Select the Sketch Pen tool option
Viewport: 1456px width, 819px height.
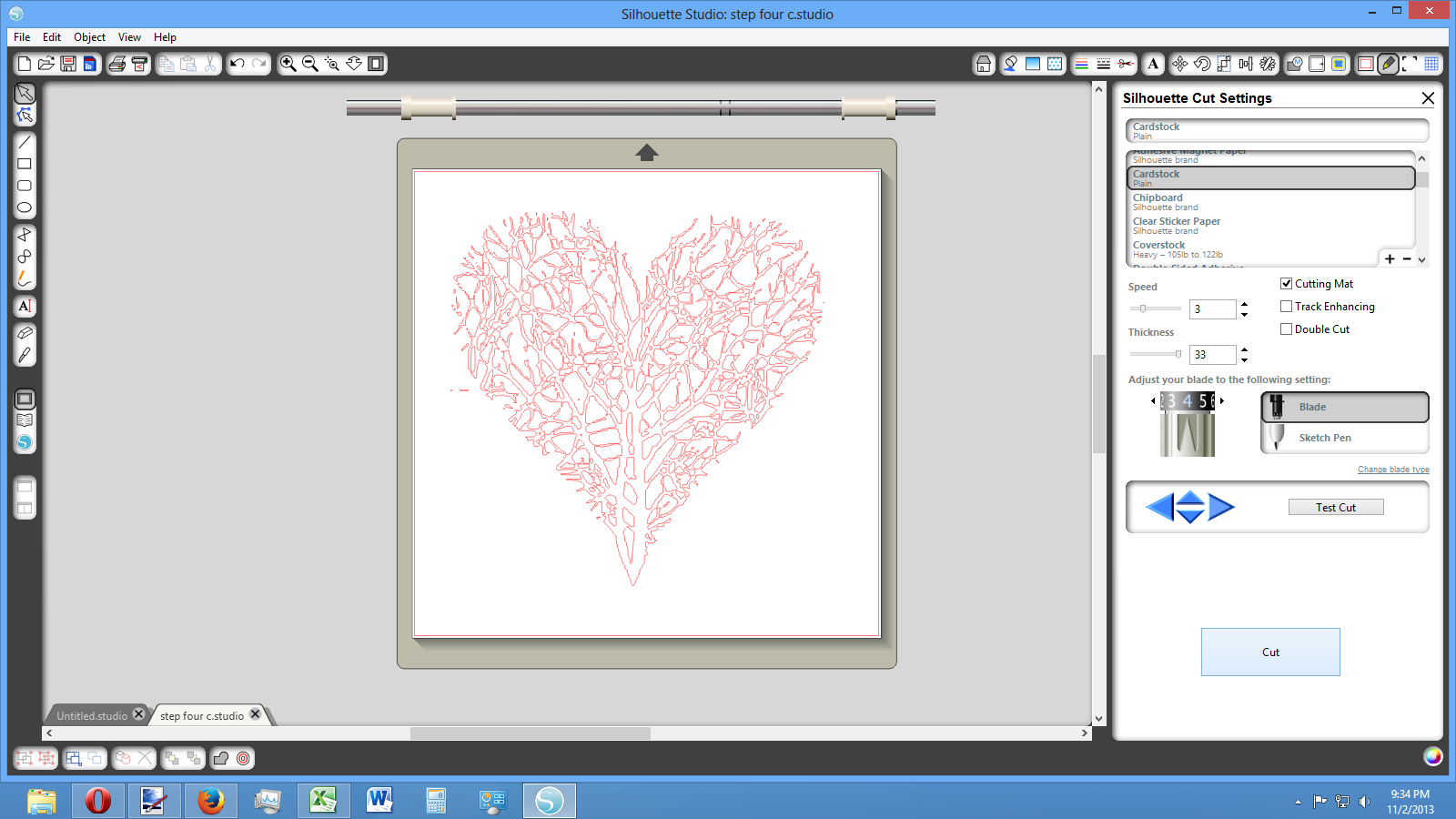[x=1345, y=438]
